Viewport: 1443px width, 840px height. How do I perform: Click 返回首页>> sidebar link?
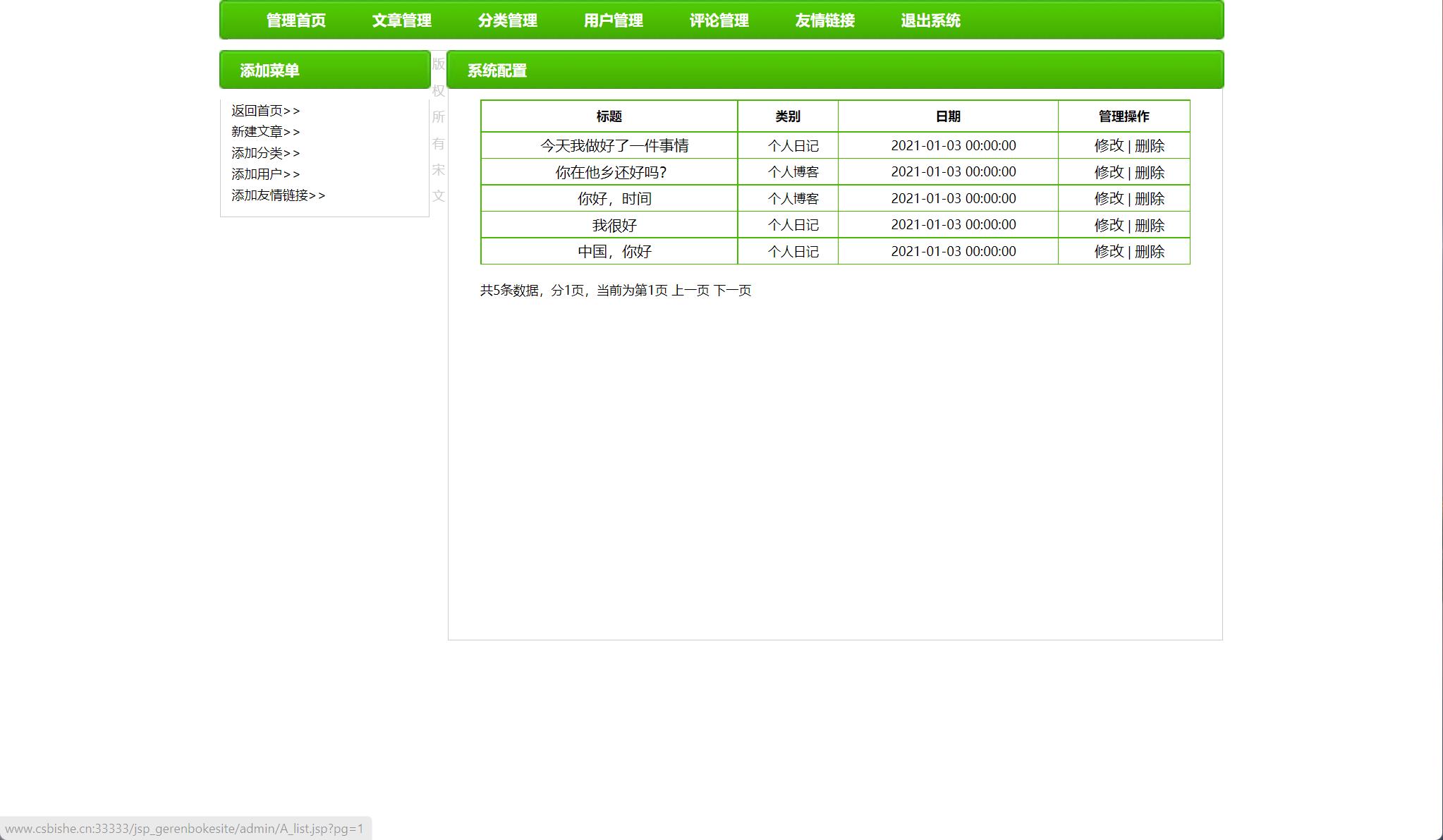(265, 111)
